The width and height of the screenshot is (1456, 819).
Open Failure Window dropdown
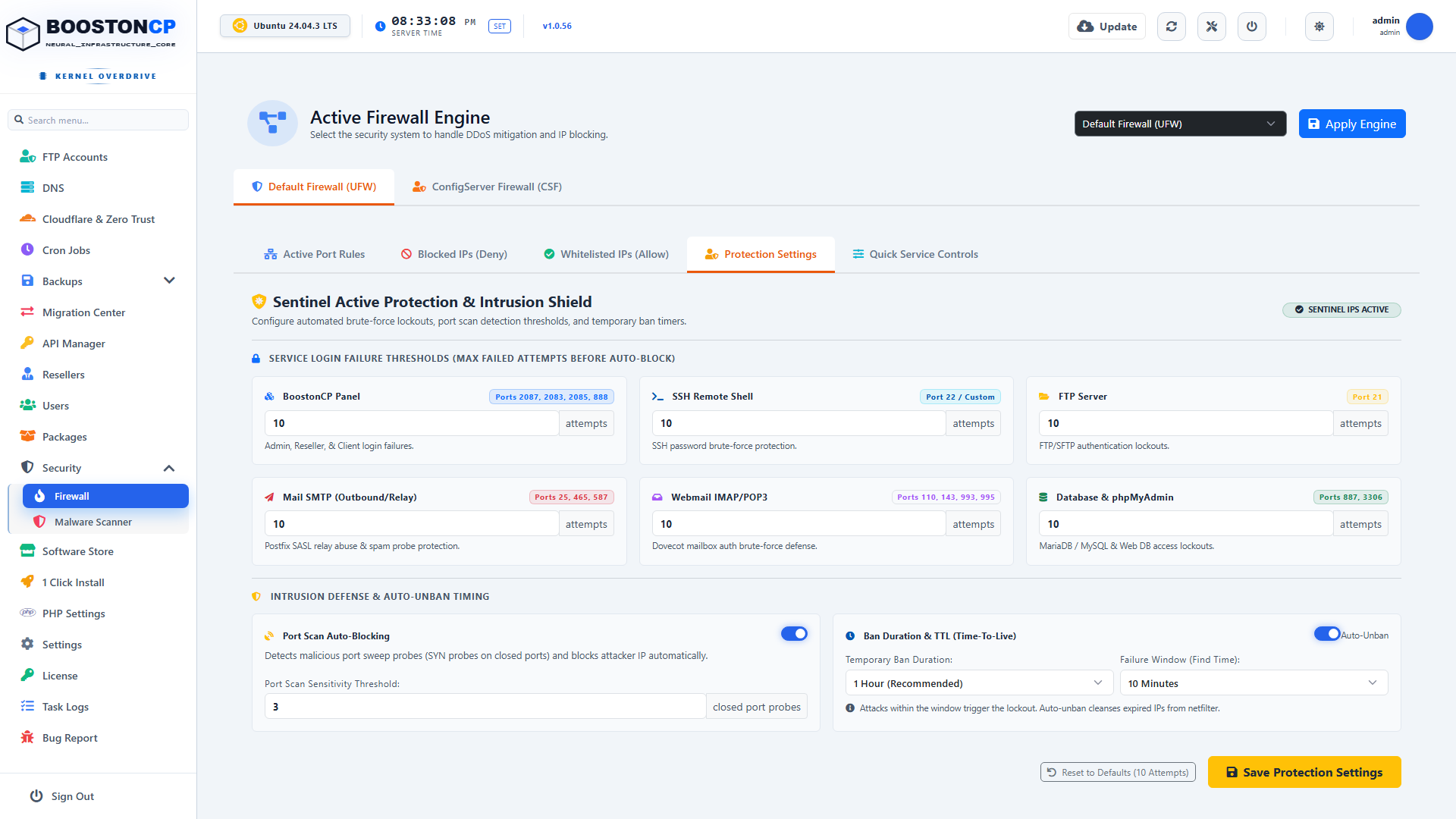tap(1254, 682)
